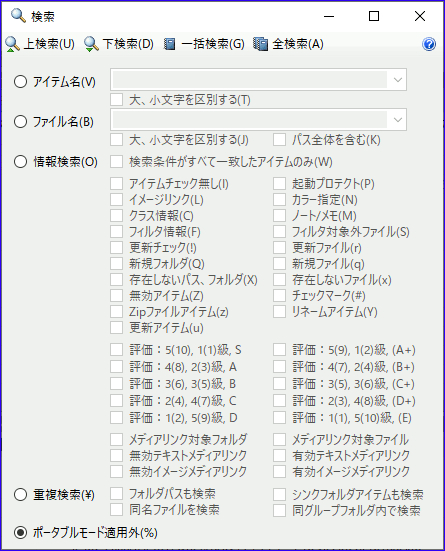Enable the パス全体を含む(K) checkbox
445x551 pixels.
point(279,140)
